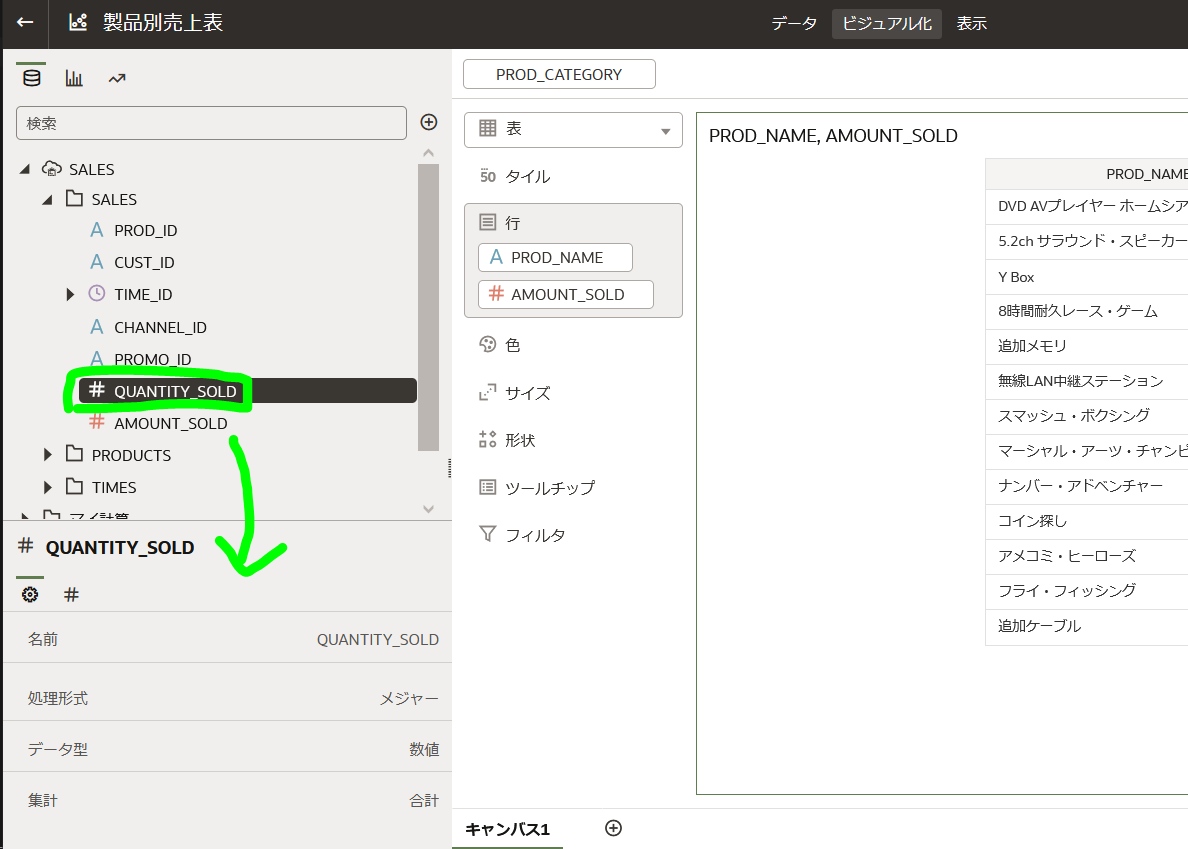
Task: Click the TIMES folder icon
Action: 74,485
